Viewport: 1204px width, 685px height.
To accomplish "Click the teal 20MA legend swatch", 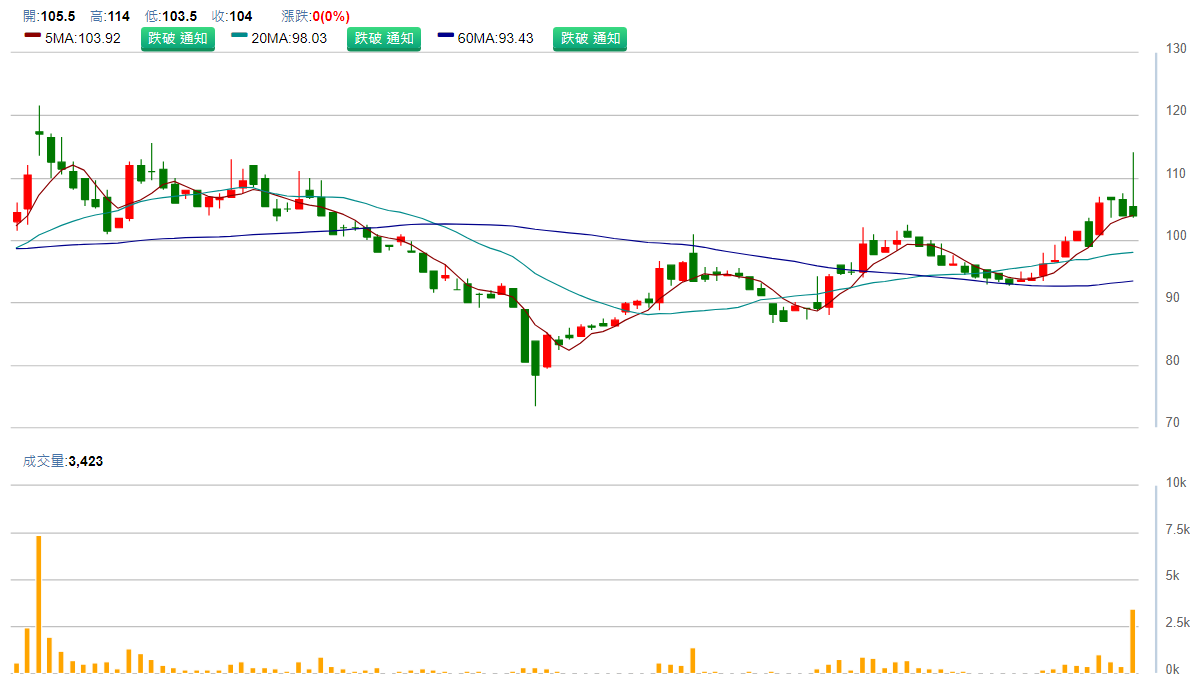I will point(239,38).
